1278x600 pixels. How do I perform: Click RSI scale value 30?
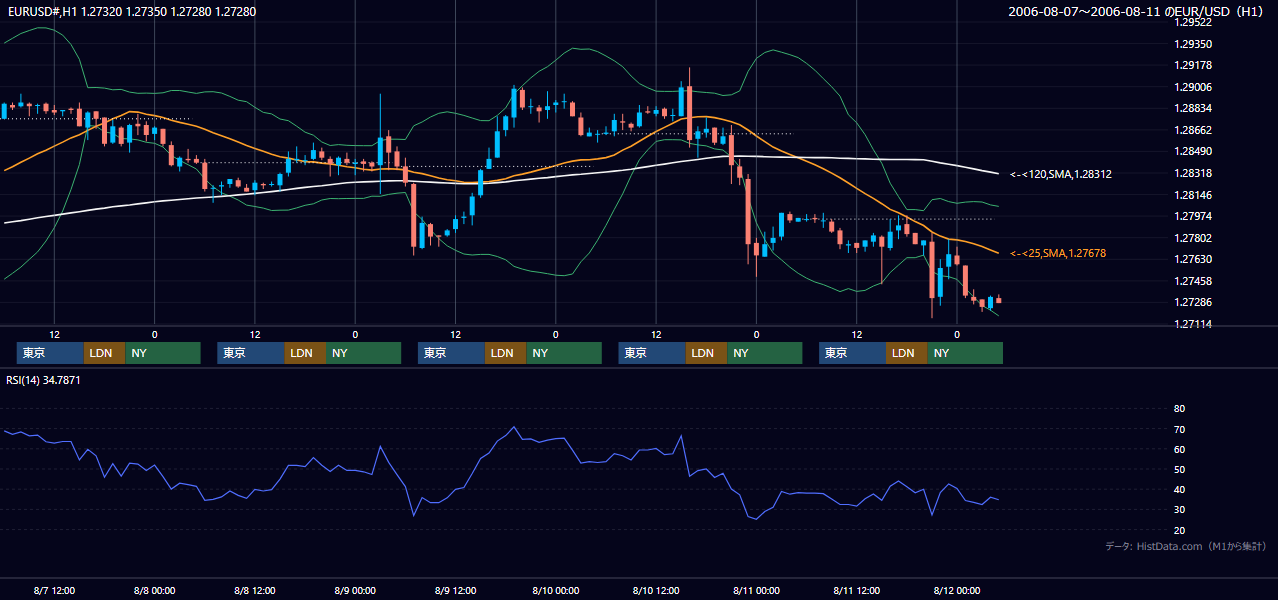[x=1179, y=511]
